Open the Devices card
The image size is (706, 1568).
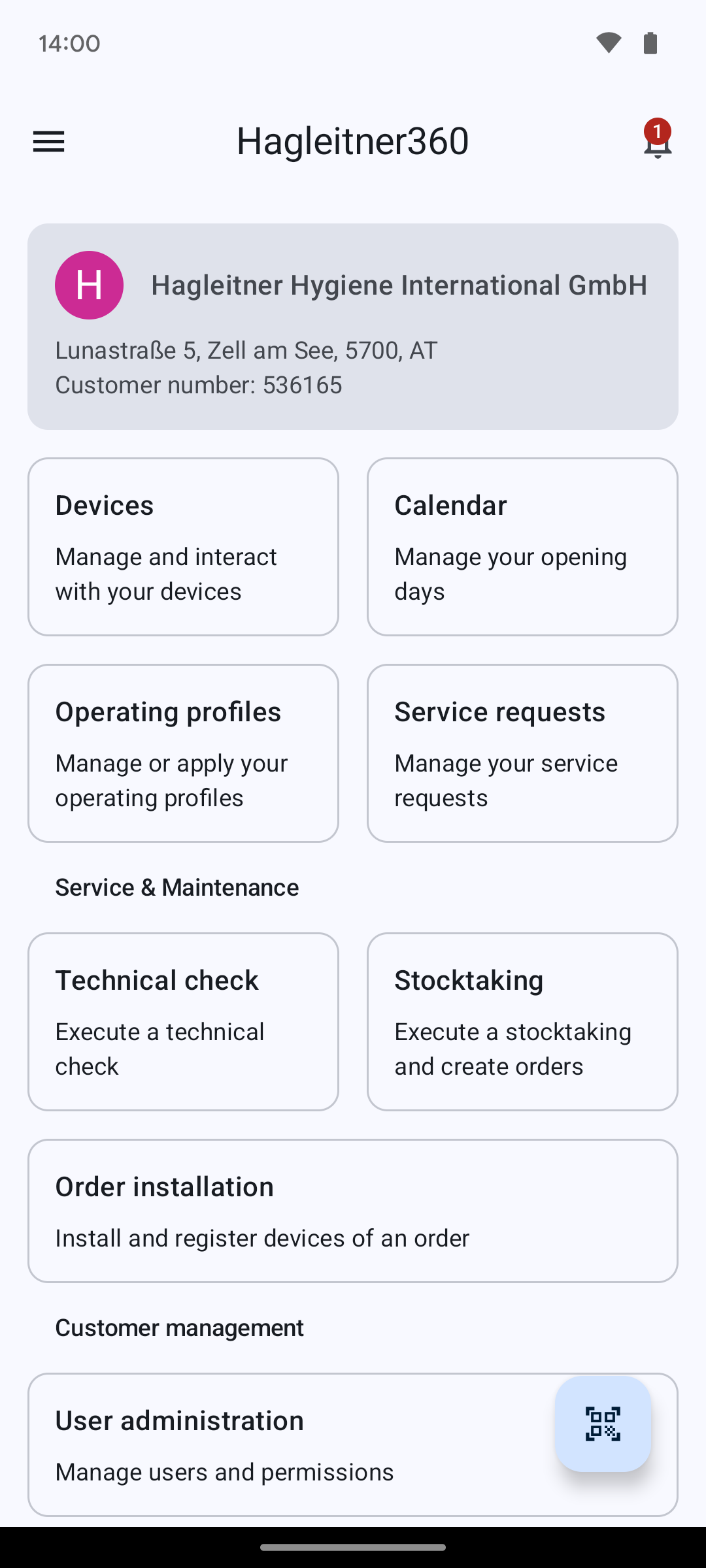183,547
